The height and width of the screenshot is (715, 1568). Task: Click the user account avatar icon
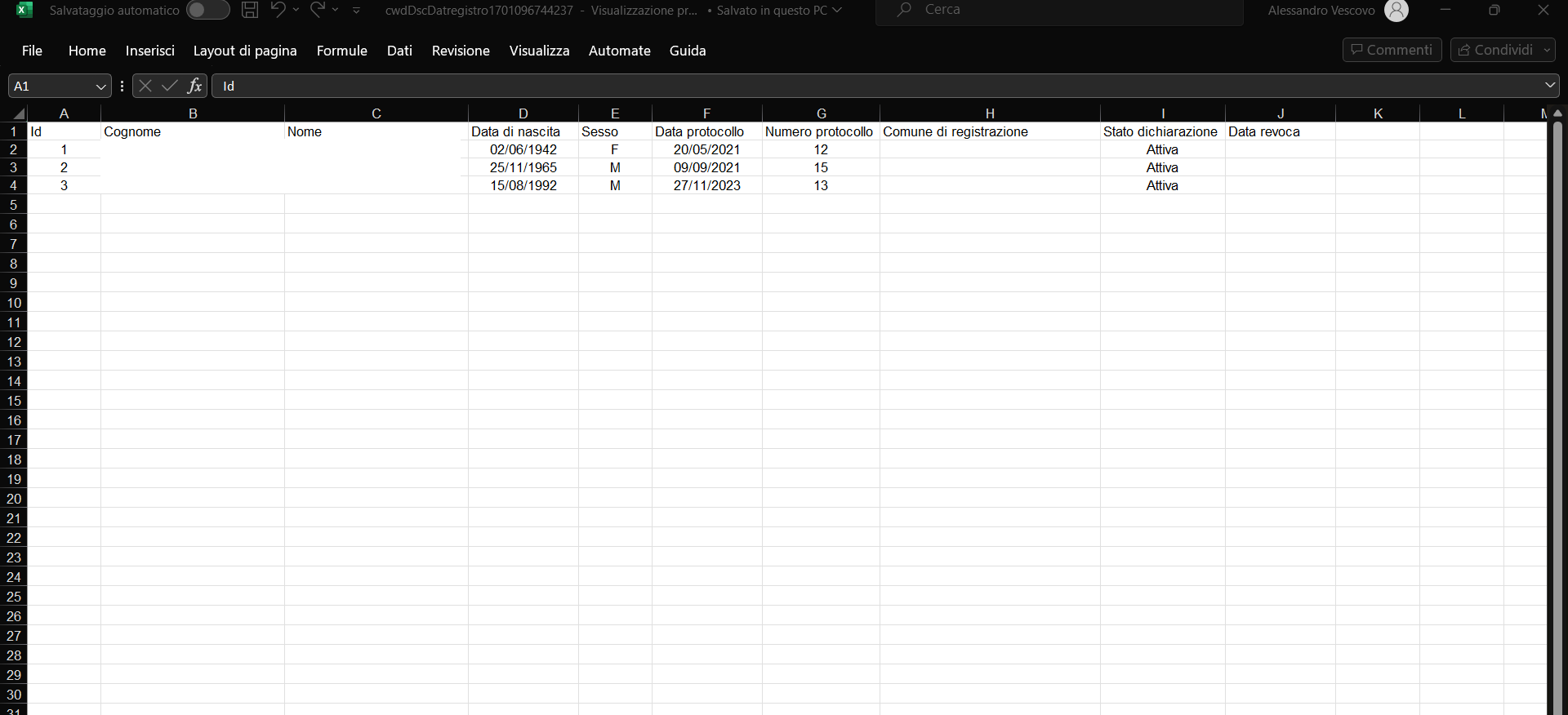tap(1396, 11)
